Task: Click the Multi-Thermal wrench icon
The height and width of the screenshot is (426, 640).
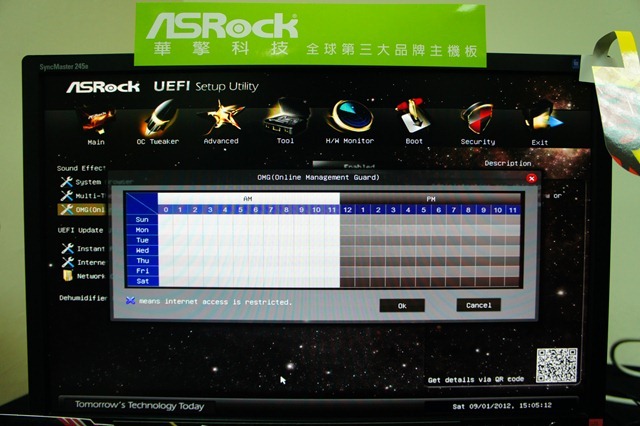Action: click(x=66, y=195)
